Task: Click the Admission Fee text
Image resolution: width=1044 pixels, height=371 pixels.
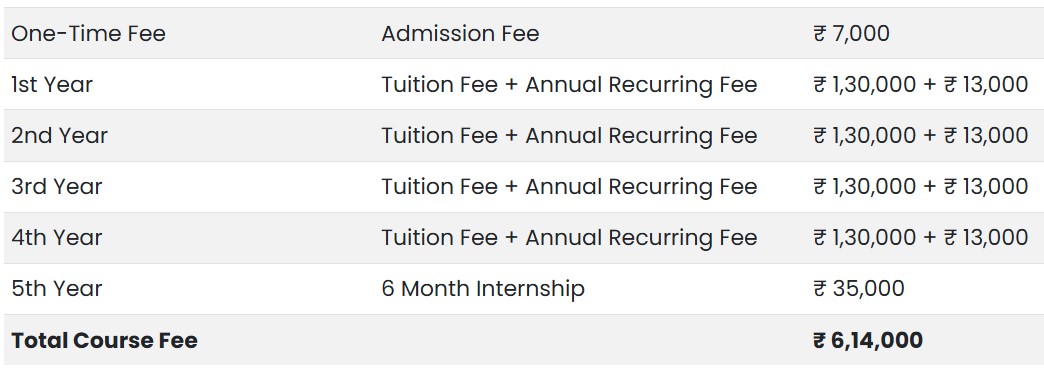Action: pos(460,33)
